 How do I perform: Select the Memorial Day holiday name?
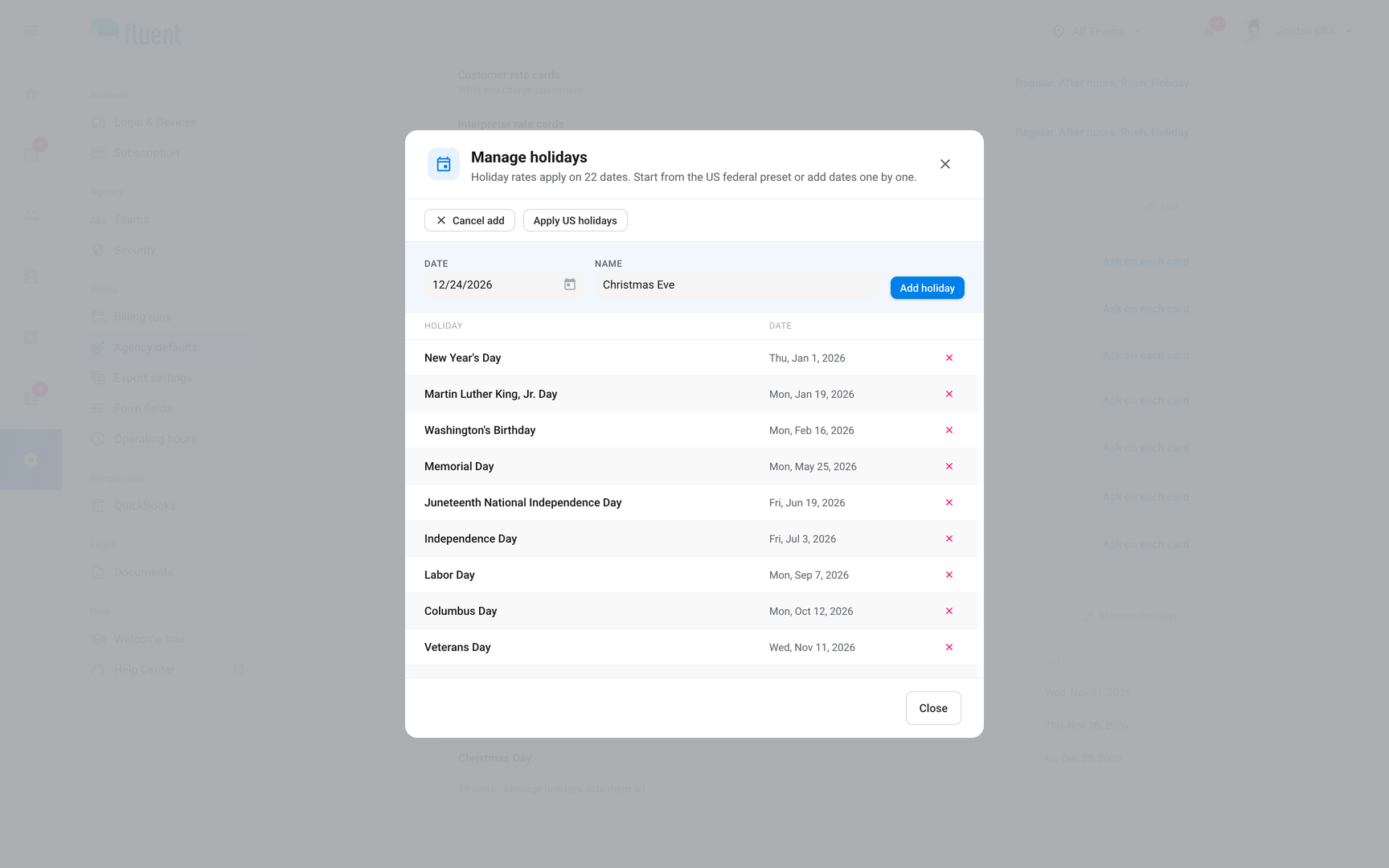(459, 466)
